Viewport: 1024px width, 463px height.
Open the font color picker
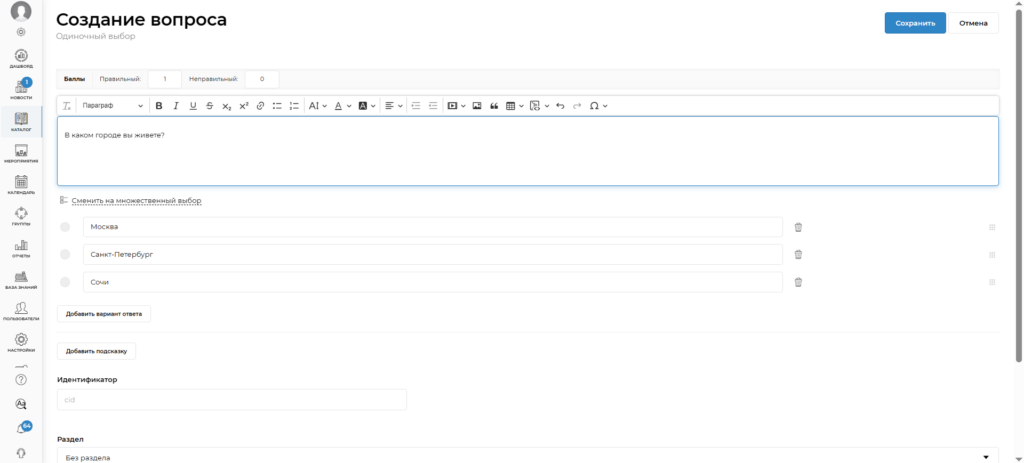[341, 105]
